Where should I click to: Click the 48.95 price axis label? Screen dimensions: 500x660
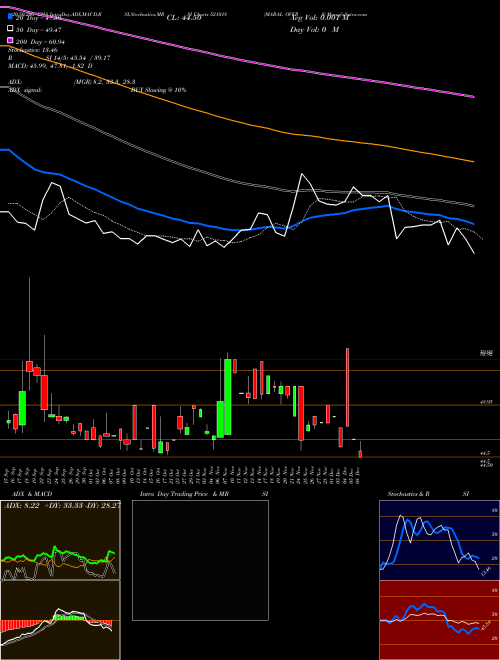(x=486, y=402)
